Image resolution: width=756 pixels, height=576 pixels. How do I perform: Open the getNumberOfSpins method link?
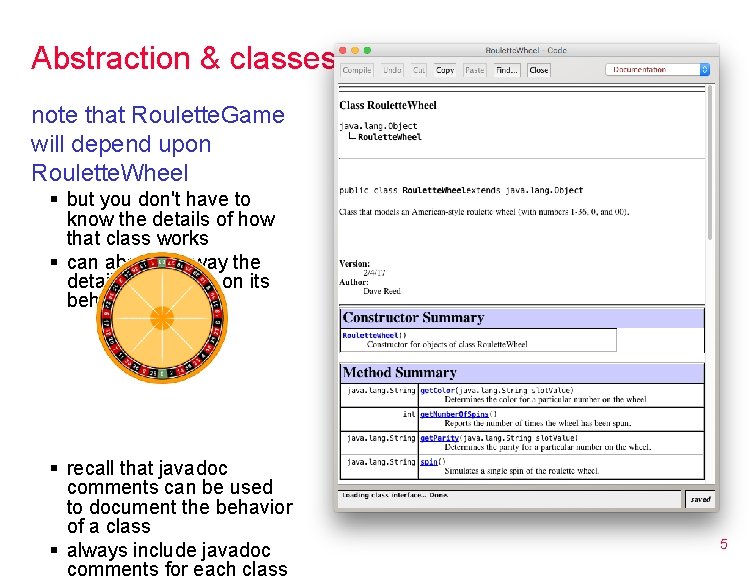(454, 414)
